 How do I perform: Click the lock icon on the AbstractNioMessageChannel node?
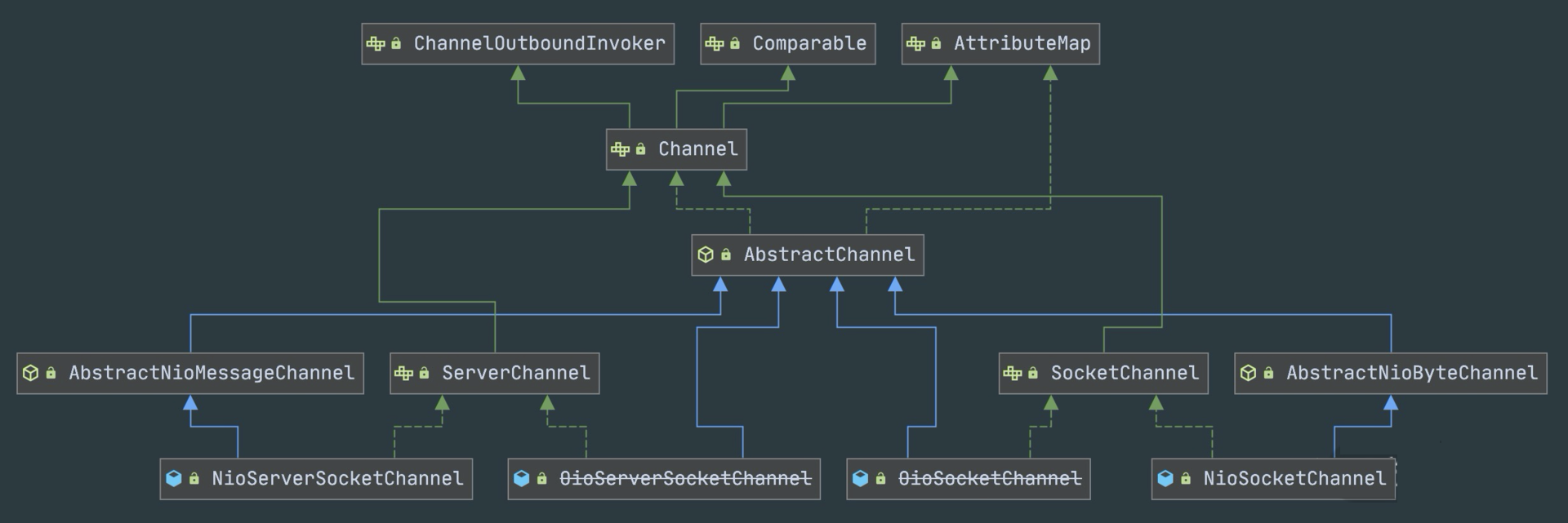pos(51,373)
